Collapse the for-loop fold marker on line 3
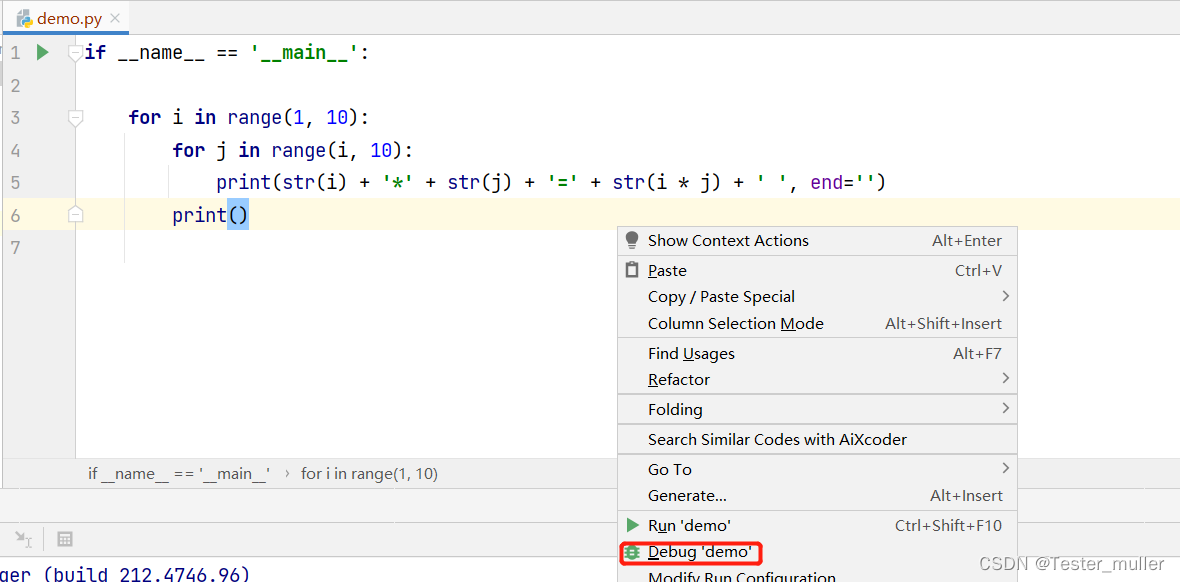The image size is (1180, 582). pos(75,117)
